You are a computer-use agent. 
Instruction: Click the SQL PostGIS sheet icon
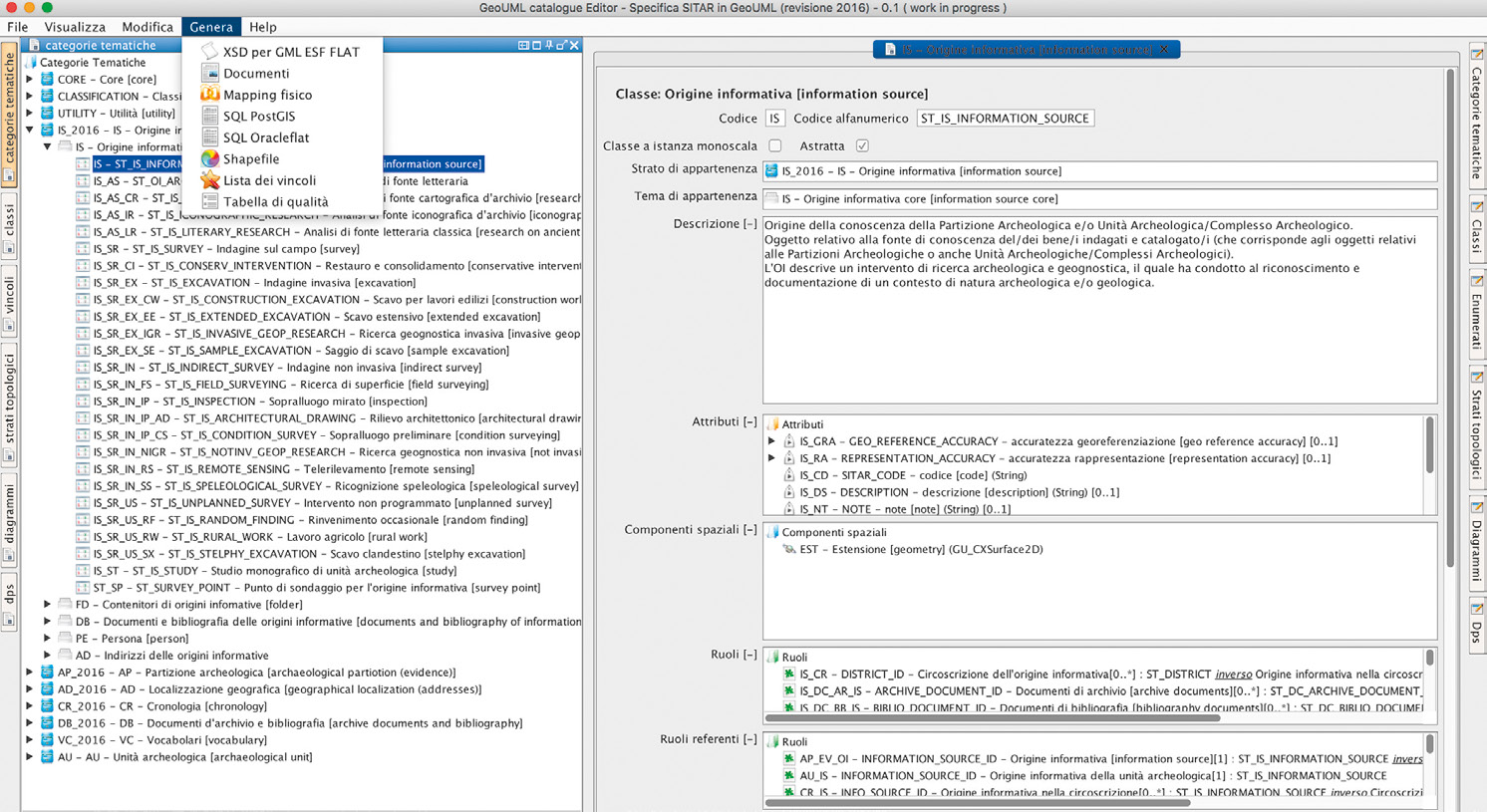[209, 116]
